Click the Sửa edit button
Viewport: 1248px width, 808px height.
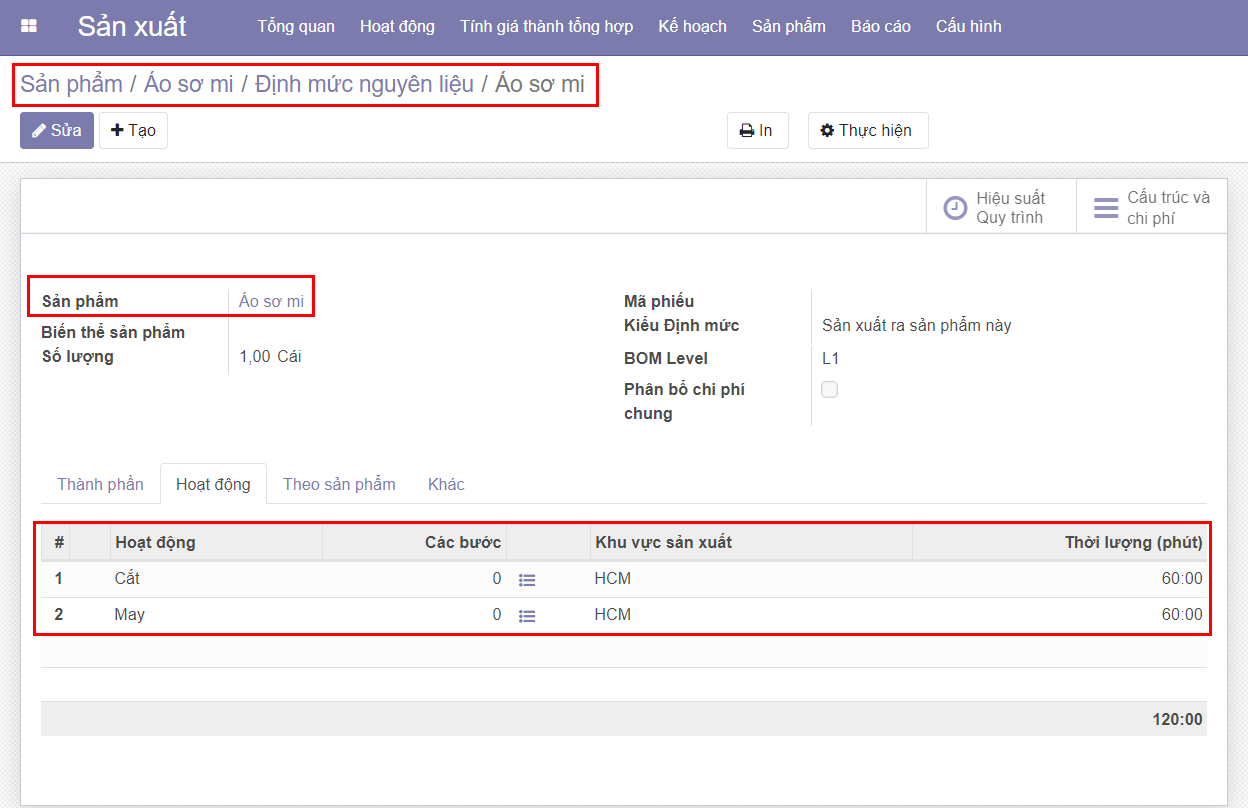57,131
